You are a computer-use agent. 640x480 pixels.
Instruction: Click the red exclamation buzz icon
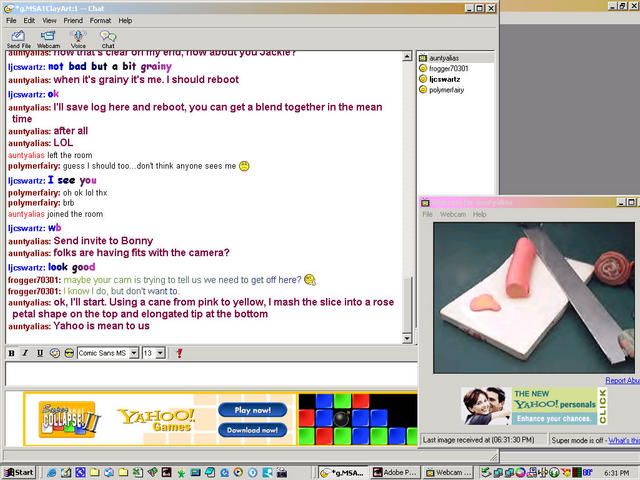click(179, 353)
